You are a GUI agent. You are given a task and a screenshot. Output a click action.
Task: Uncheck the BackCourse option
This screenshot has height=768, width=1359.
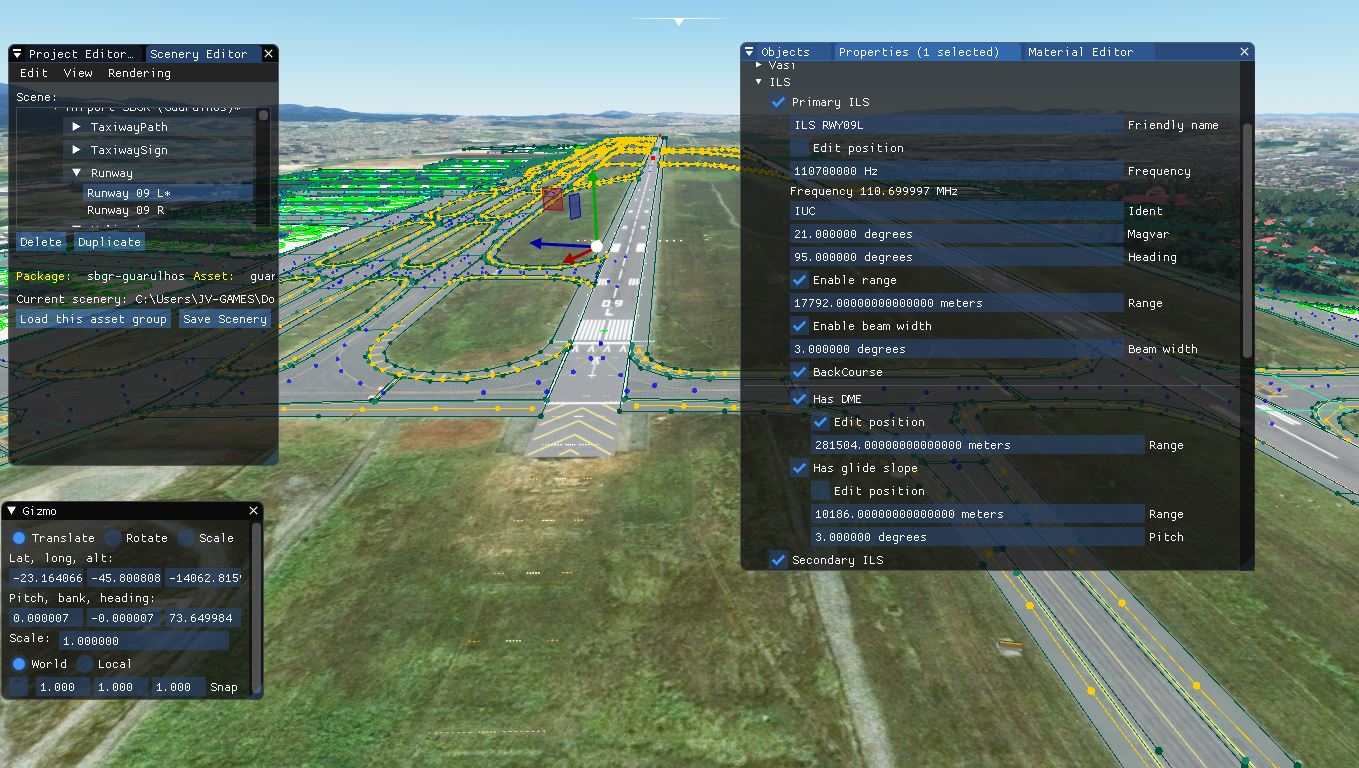(799, 372)
